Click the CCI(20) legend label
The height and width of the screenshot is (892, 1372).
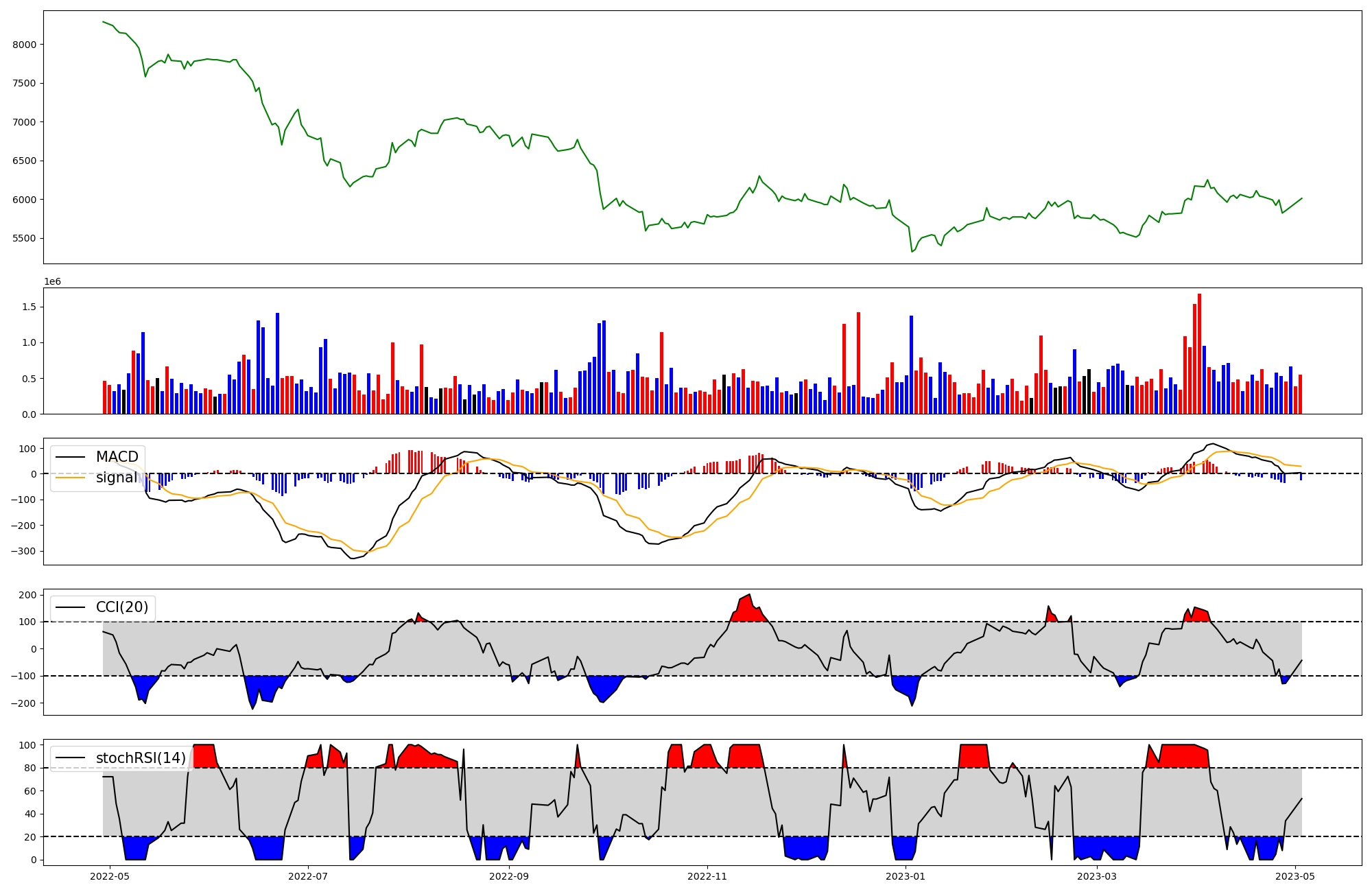coord(123,607)
